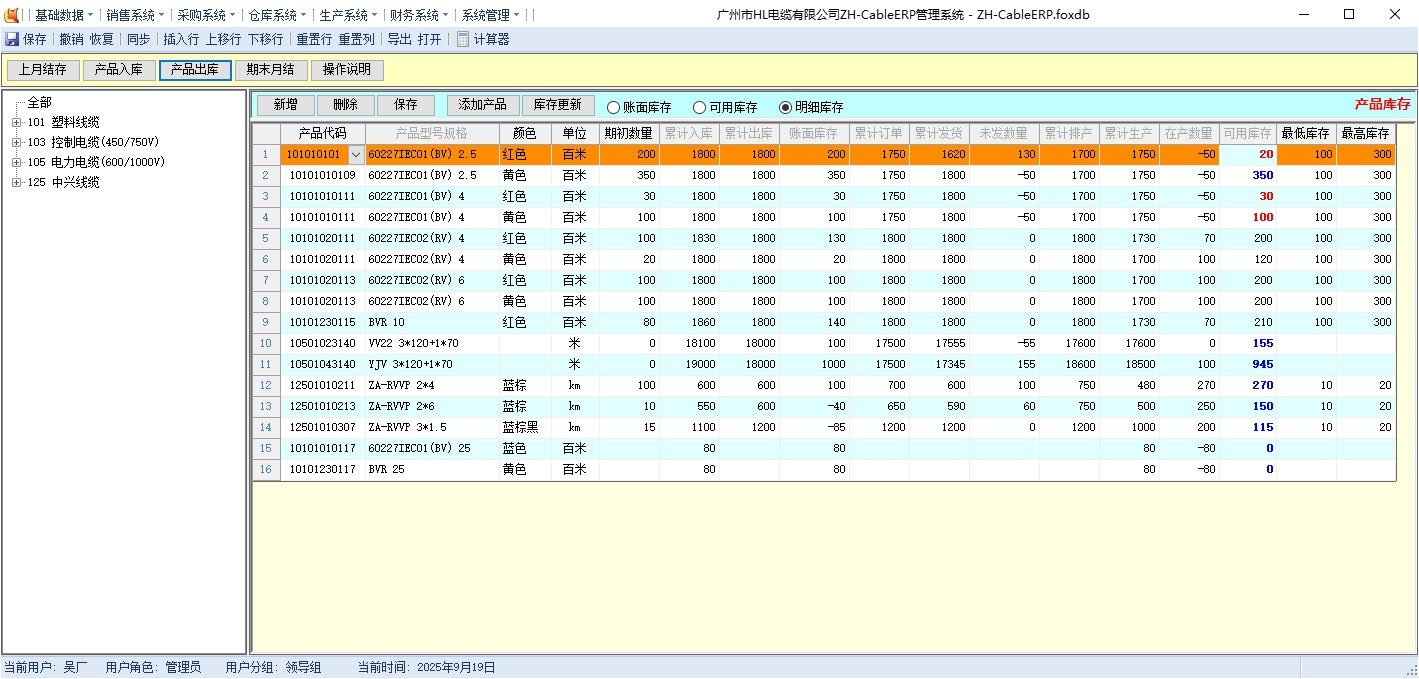Expand the 105 电力电缆 tree node

[16, 162]
